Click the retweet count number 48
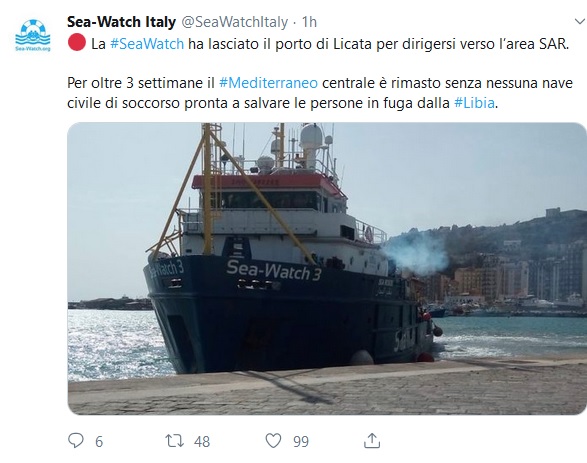 202,442
